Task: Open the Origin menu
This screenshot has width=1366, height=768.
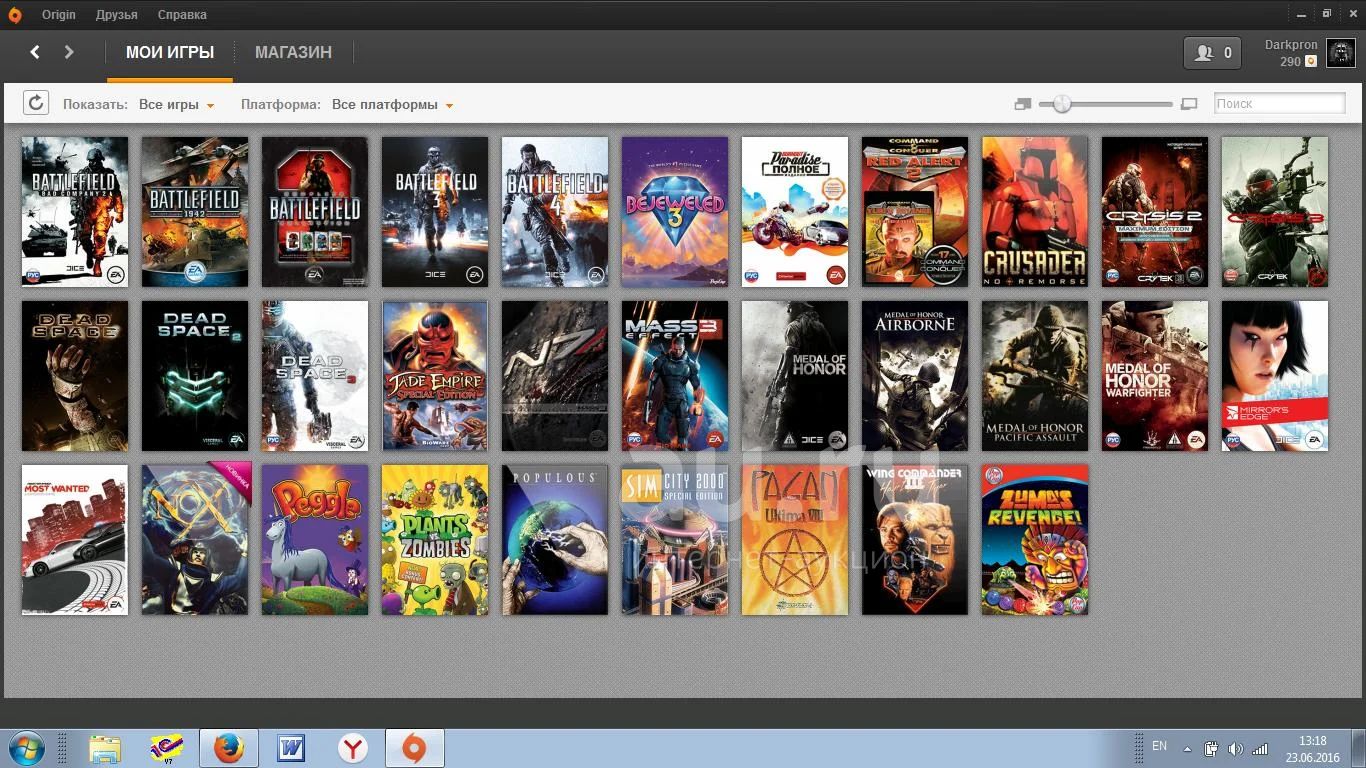Action: 59,15
